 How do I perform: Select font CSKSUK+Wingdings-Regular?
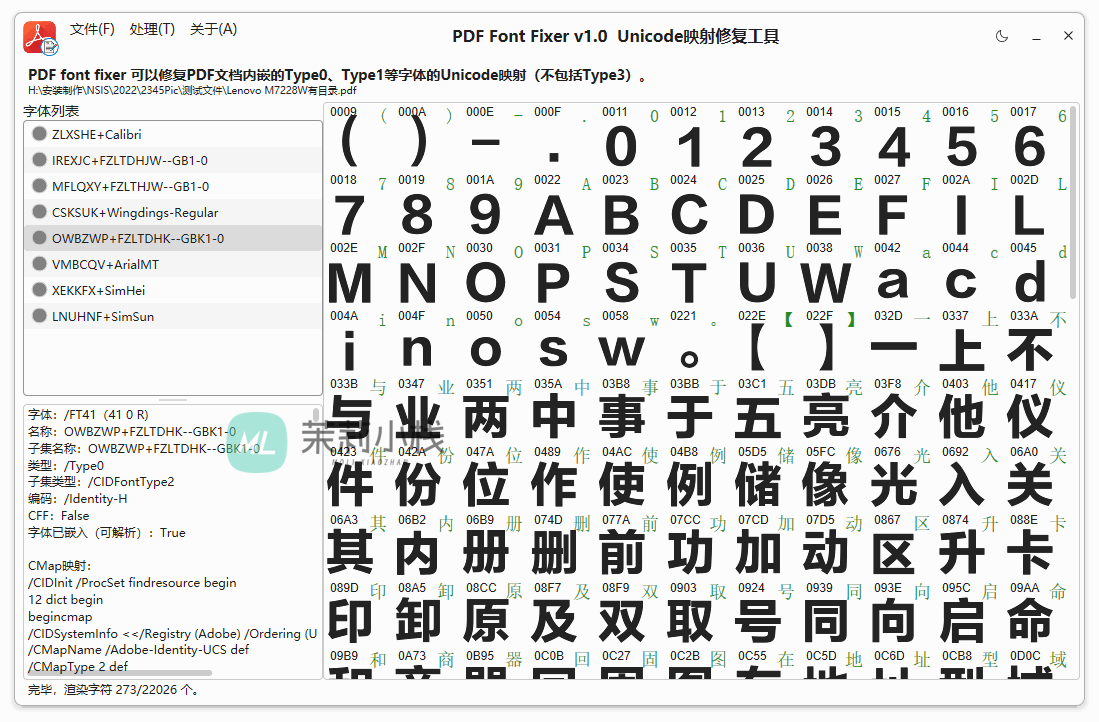click(x=173, y=212)
